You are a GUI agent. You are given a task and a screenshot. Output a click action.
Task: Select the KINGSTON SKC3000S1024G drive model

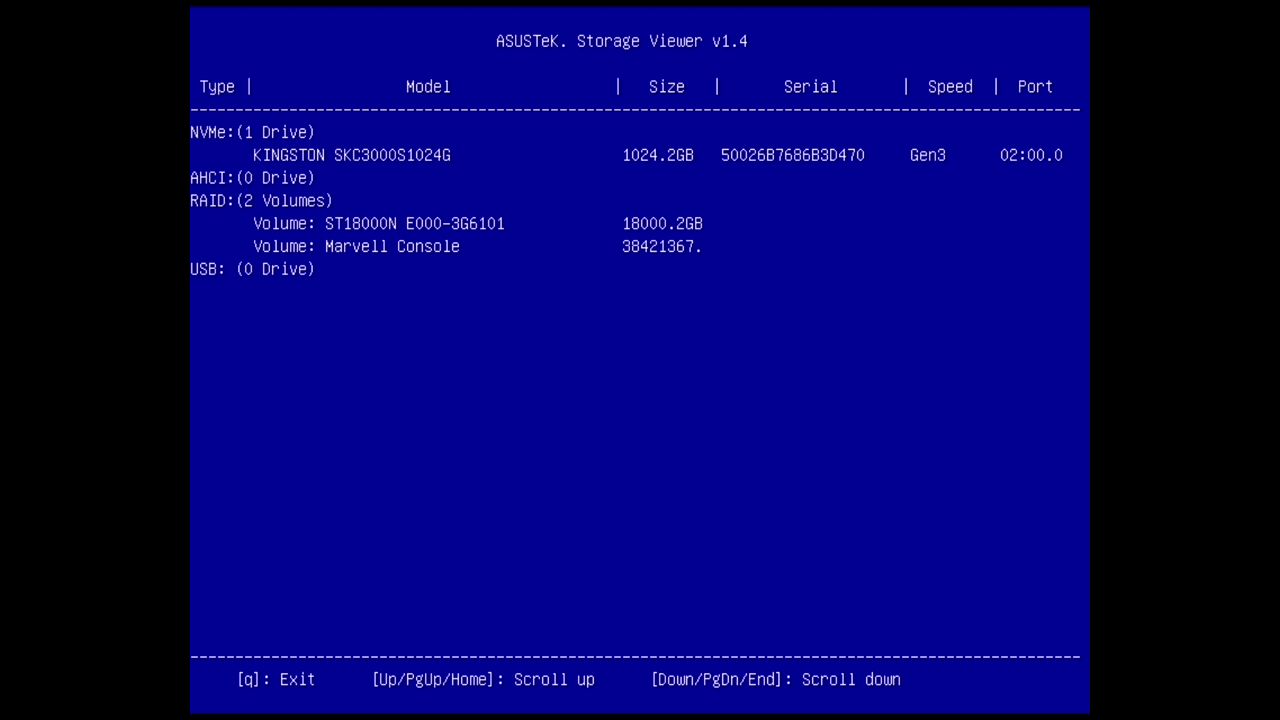point(352,155)
